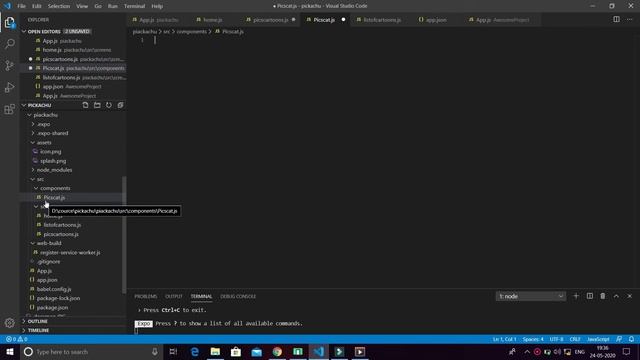
Task: Change indentation via Spaces: 4
Action: pos(533,339)
